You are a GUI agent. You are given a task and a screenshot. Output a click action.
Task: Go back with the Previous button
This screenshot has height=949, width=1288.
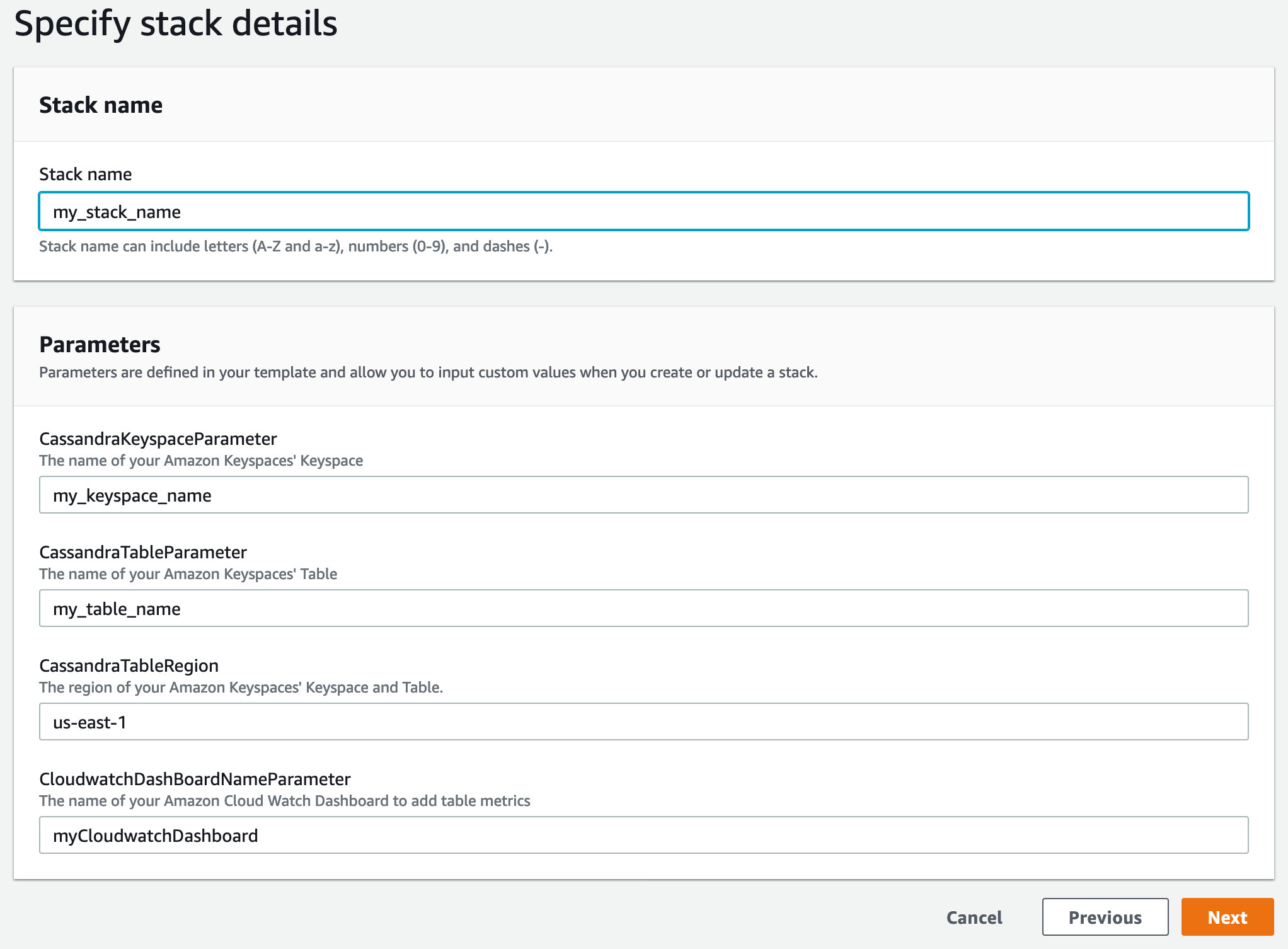[1105, 917]
